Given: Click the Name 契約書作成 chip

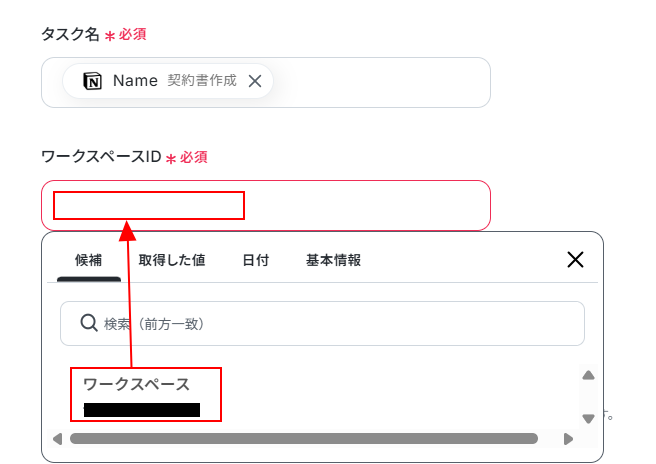Looking at the screenshot, I should coord(168,81).
